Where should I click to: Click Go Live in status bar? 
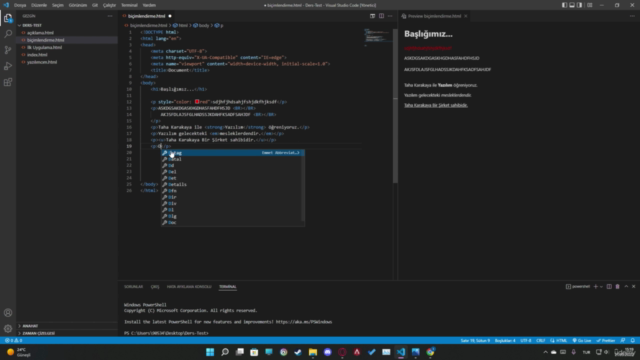pos(582,340)
